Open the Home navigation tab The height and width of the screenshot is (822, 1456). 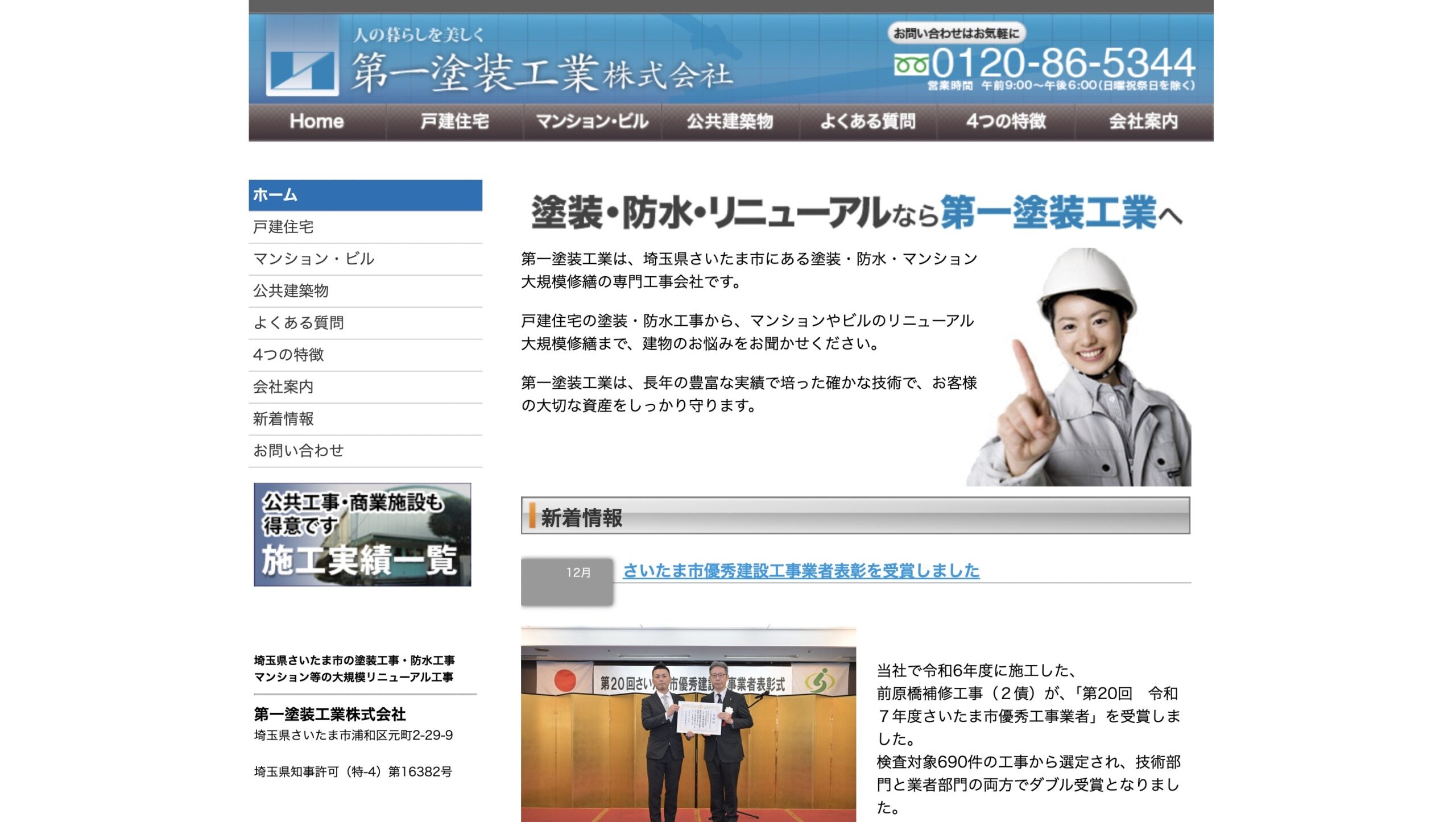point(317,121)
